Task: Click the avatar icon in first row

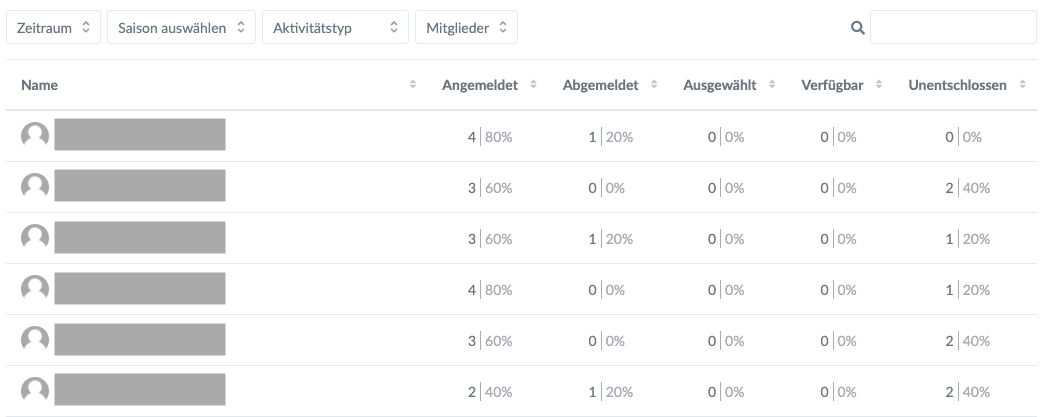Action: (35, 136)
